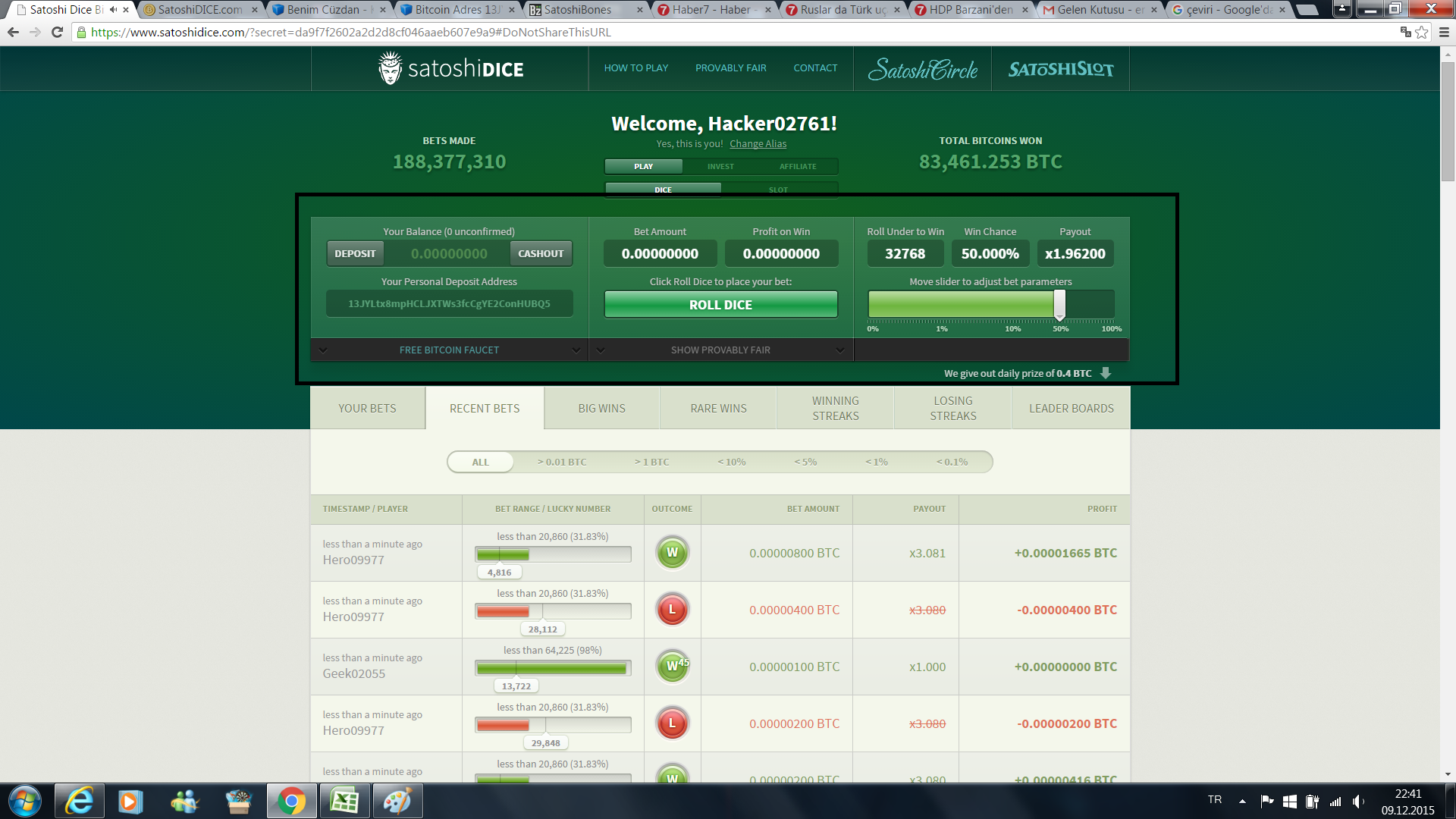This screenshot has height=819, width=1456.
Task: Filter bets by < 5%
Action: 805,462
